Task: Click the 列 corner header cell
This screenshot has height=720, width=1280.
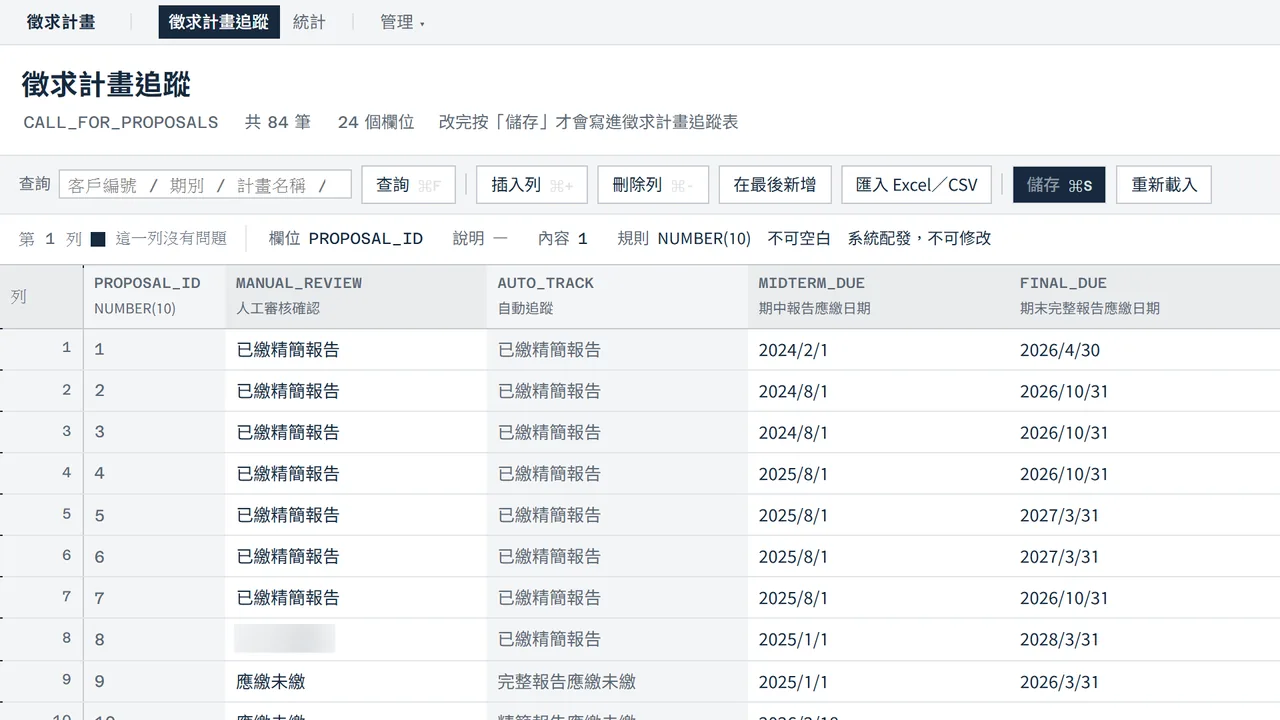Action: point(42,296)
